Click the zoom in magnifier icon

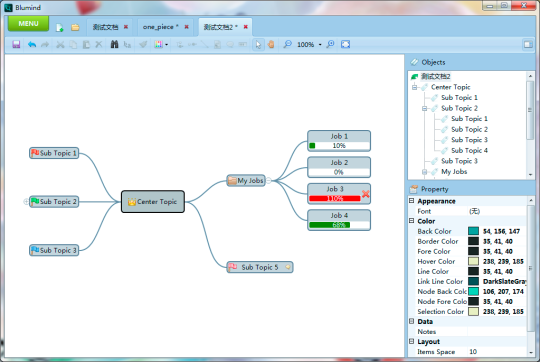tap(330, 44)
